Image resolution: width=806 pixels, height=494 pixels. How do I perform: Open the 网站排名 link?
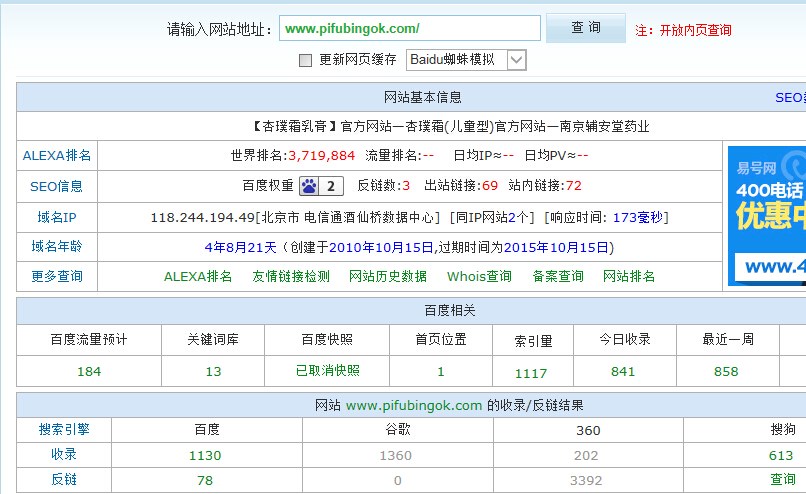pos(629,277)
